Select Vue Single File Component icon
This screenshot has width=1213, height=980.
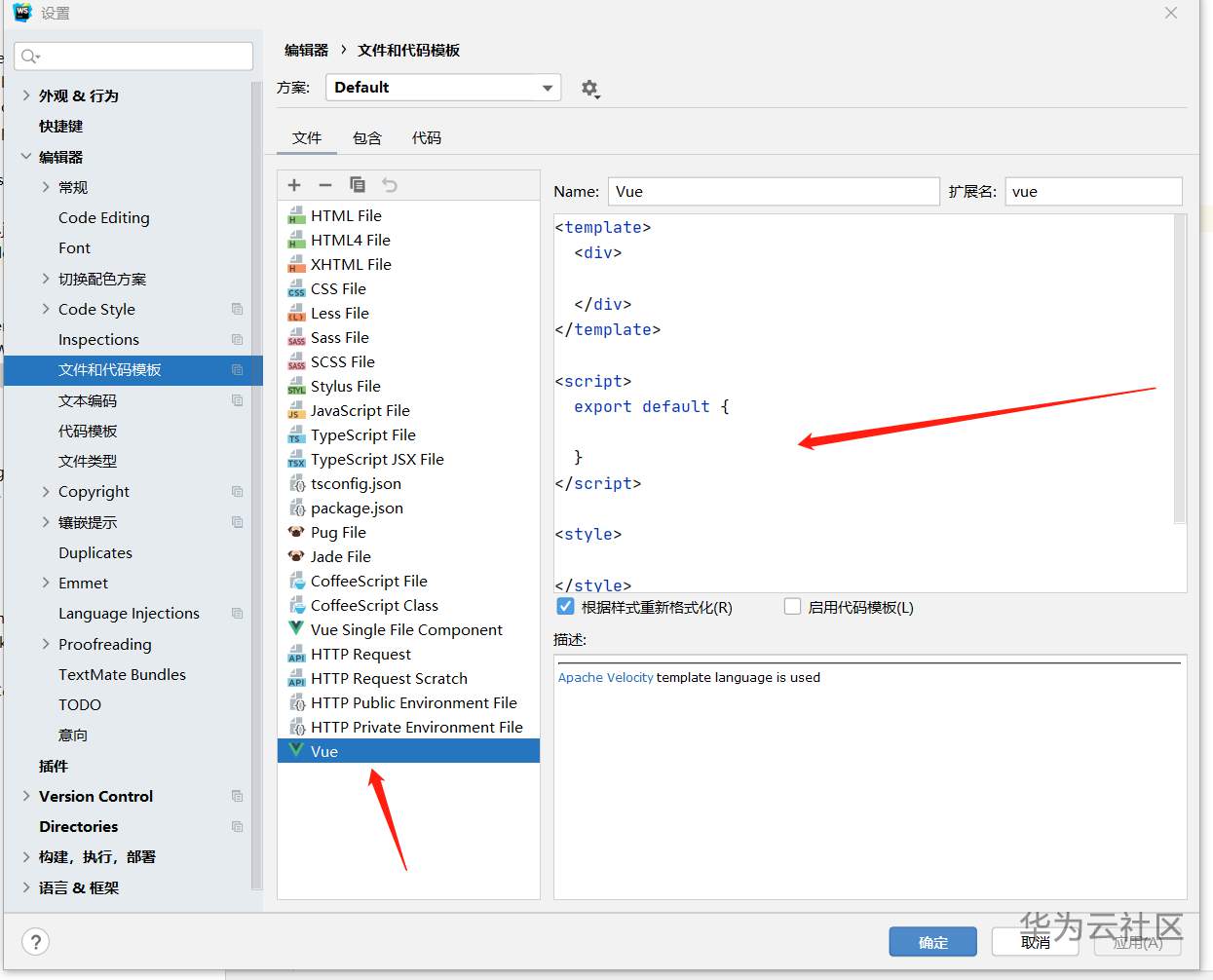[x=296, y=629]
